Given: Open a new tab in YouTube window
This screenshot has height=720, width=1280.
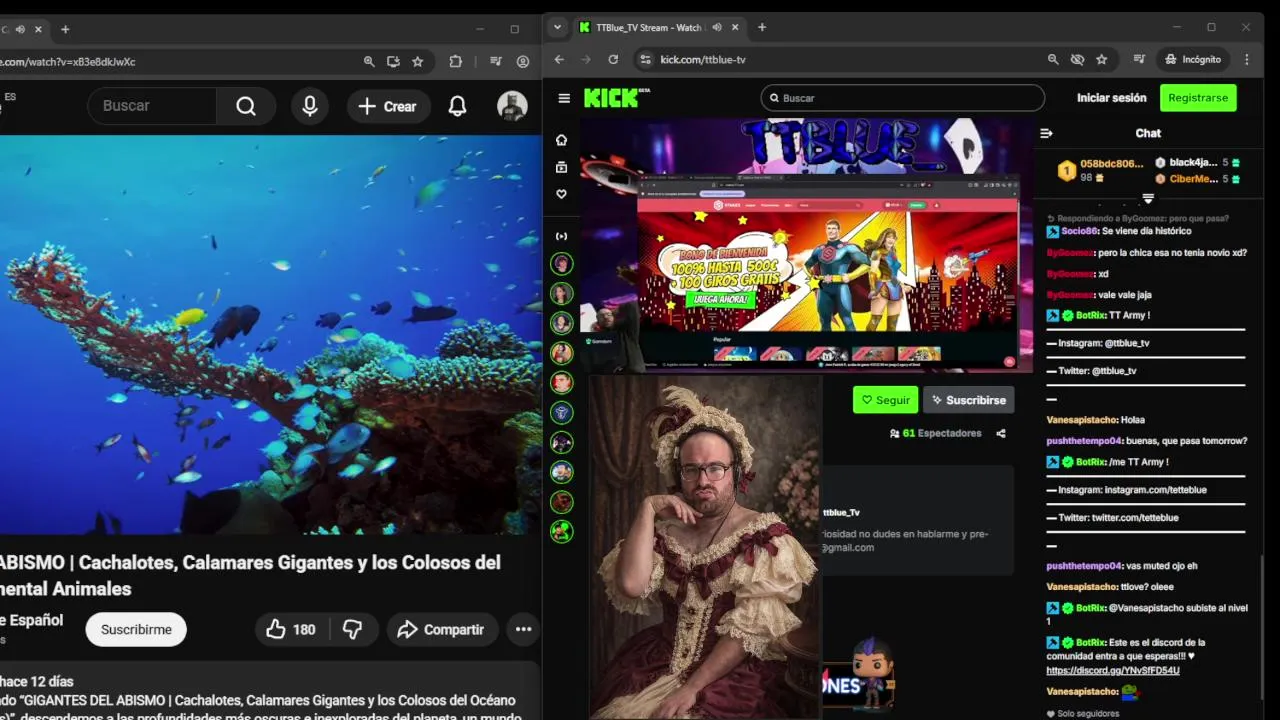Looking at the screenshot, I should click(65, 29).
